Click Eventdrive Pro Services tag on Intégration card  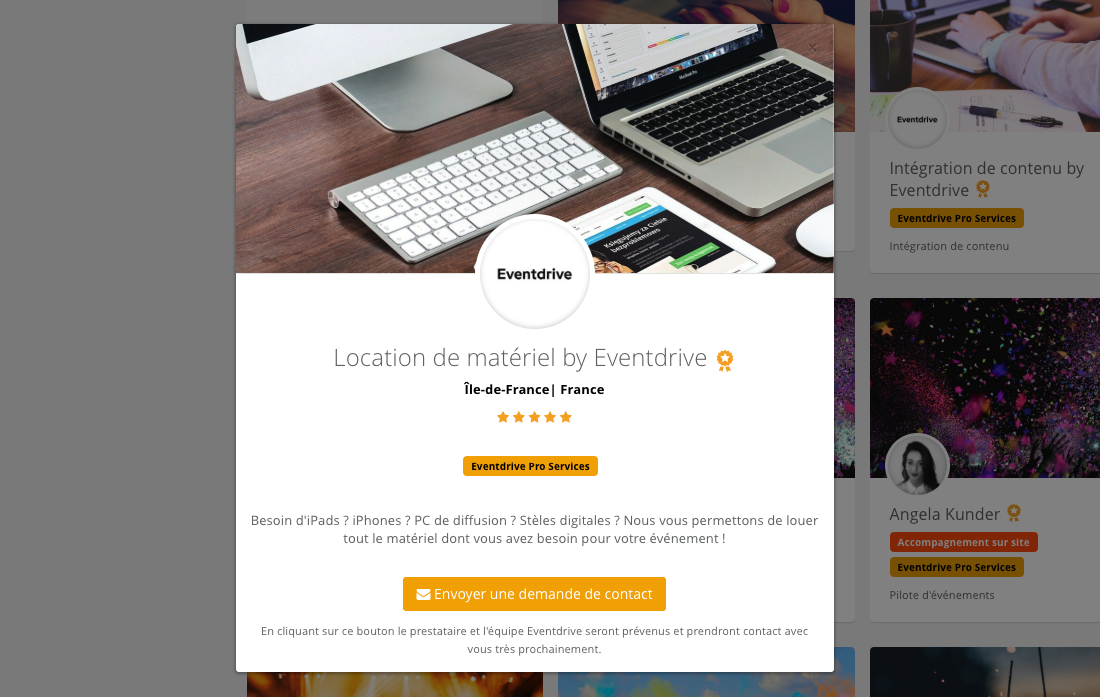click(956, 218)
